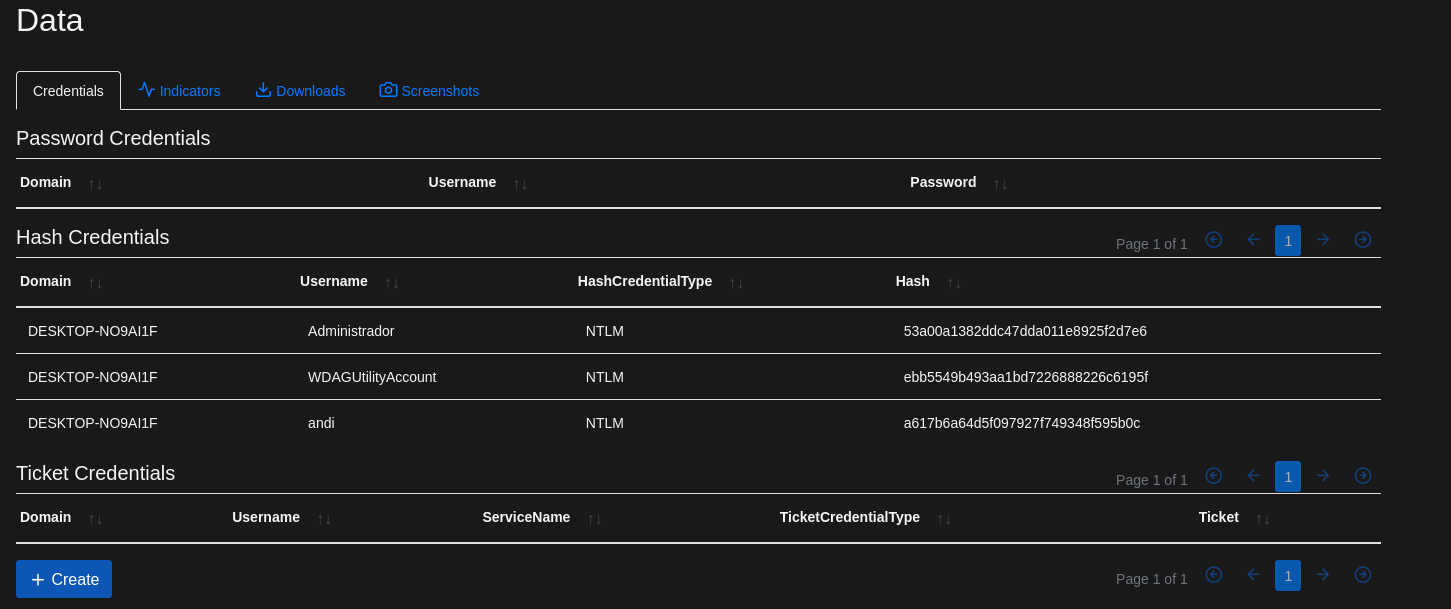1451x609 pixels.
Task: Open the Screenshots tab
Action: (429, 91)
